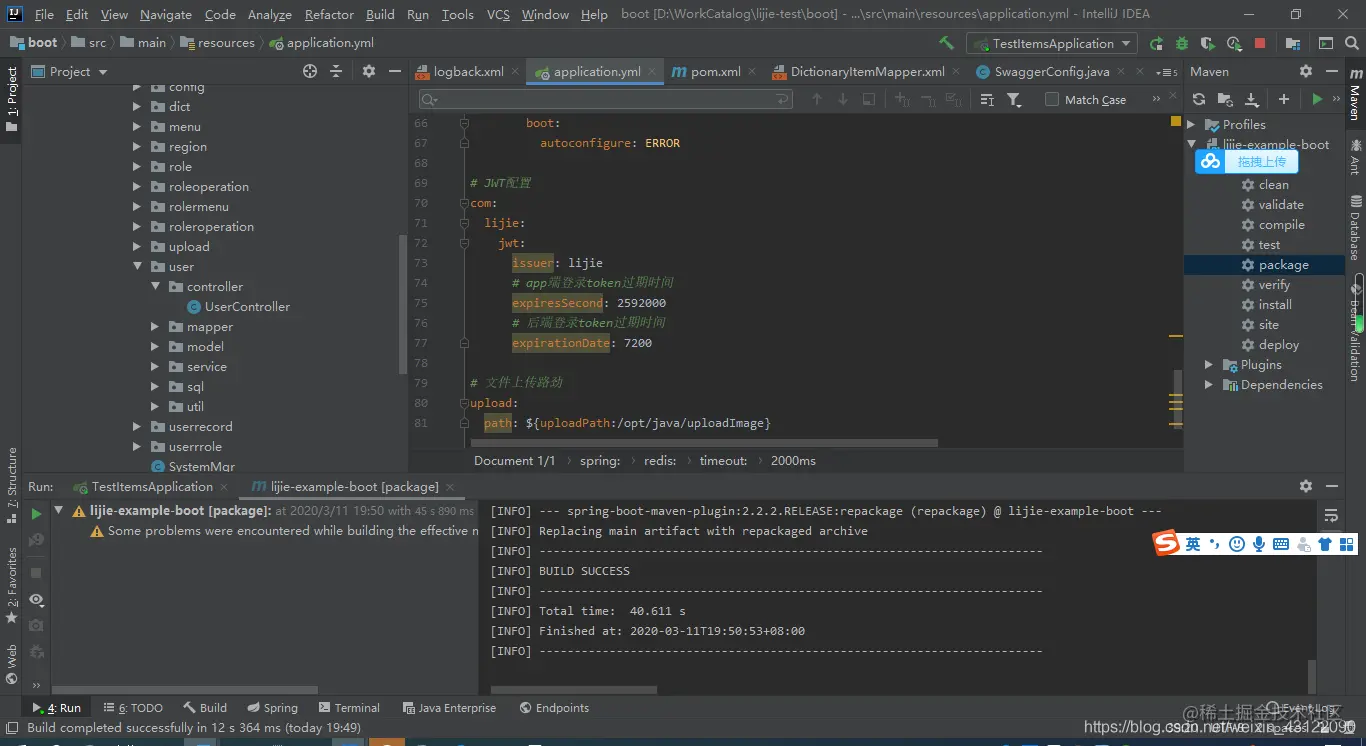Image resolution: width=1366 pixels, height=746 pixels.
Task: Open Run panel settings gear
Action: 1305,485
